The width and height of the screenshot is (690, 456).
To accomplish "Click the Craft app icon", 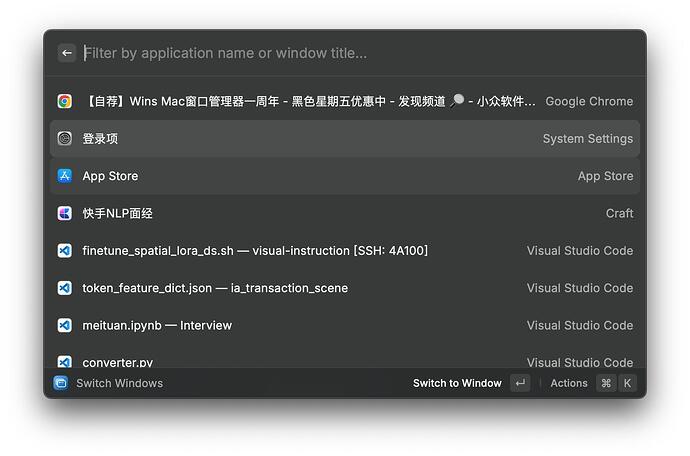I will coord(64,213).
